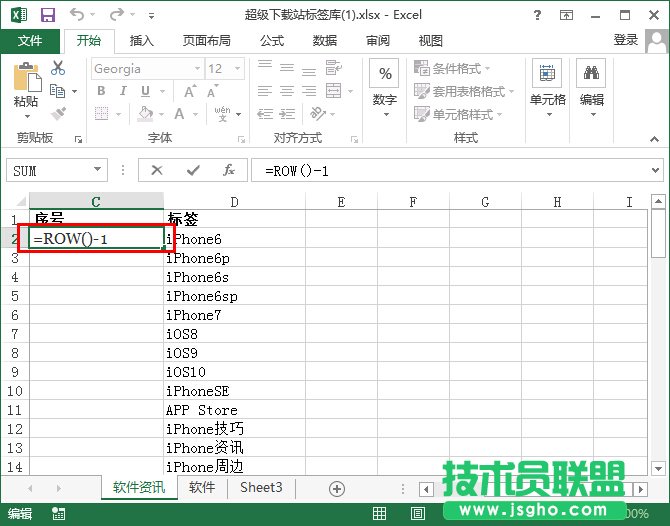This screenshot has width=670, height=526.
Task: Click the 粘贴 paste clipboard icon
Action: click(26, 77)
